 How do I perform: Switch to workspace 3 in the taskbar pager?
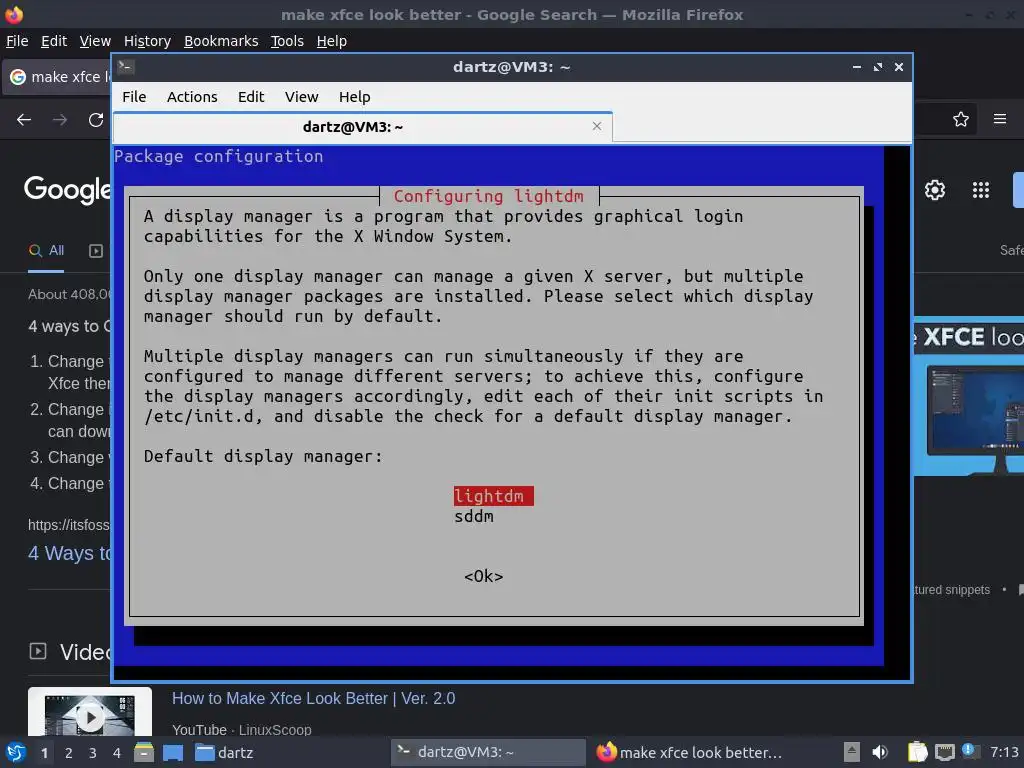[x=93, y=753]
